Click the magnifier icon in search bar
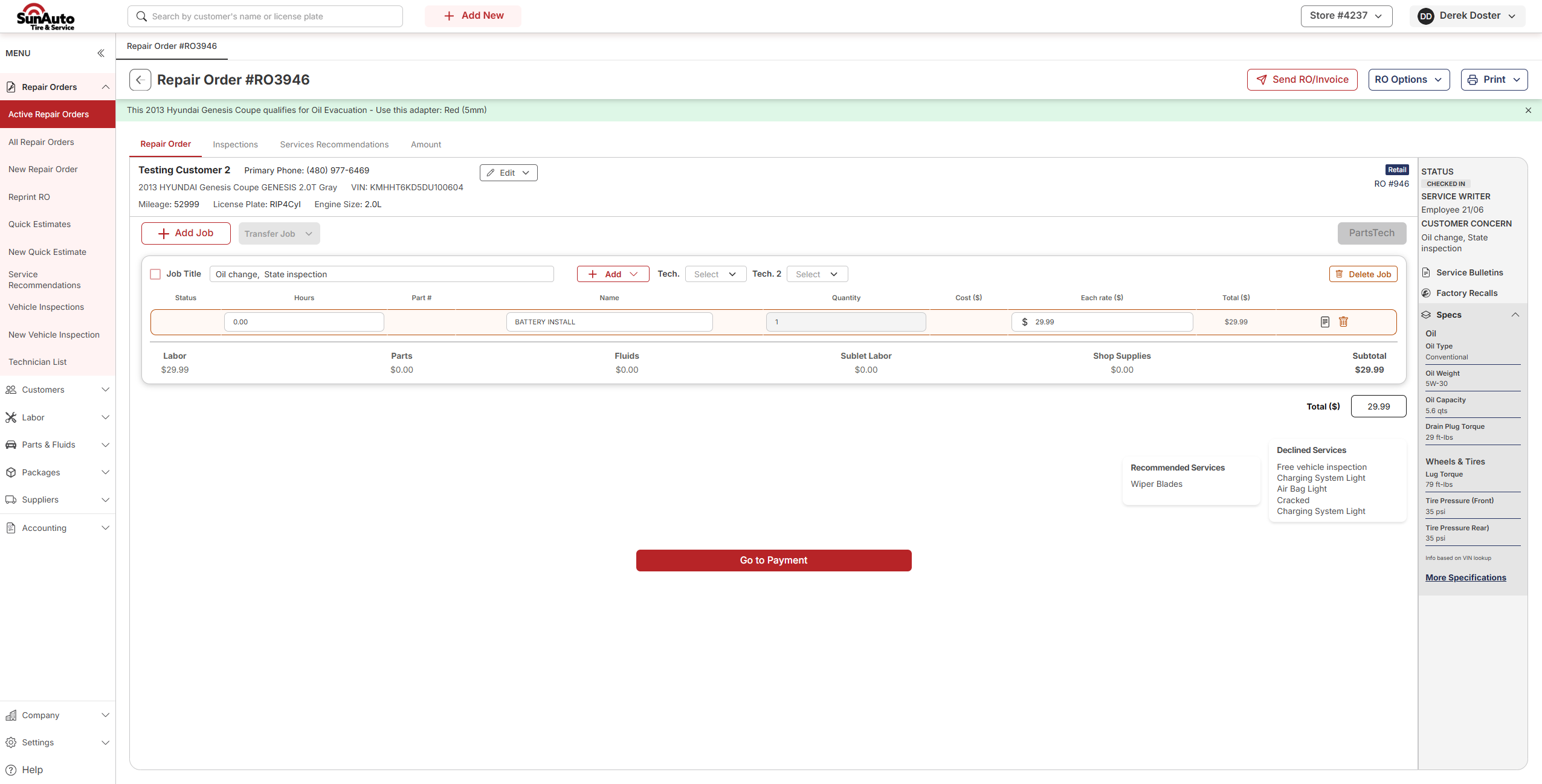 (x=141, y=16)
